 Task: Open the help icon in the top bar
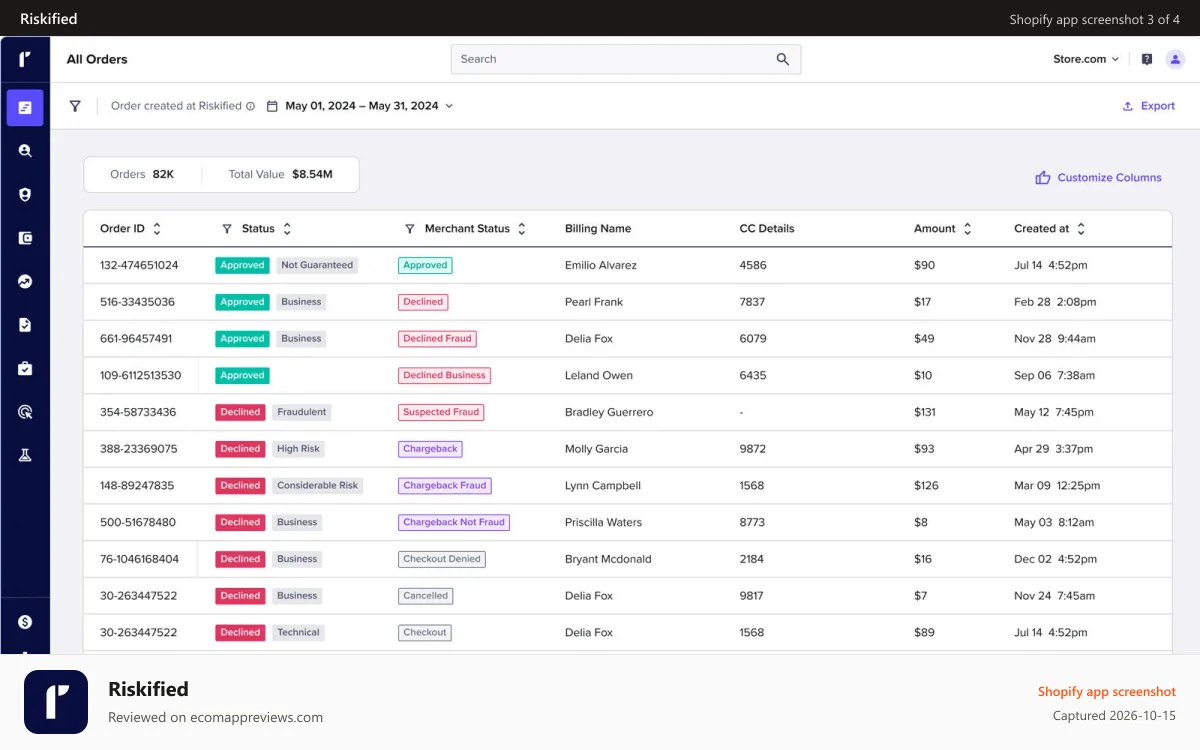tap(1147, 59)
